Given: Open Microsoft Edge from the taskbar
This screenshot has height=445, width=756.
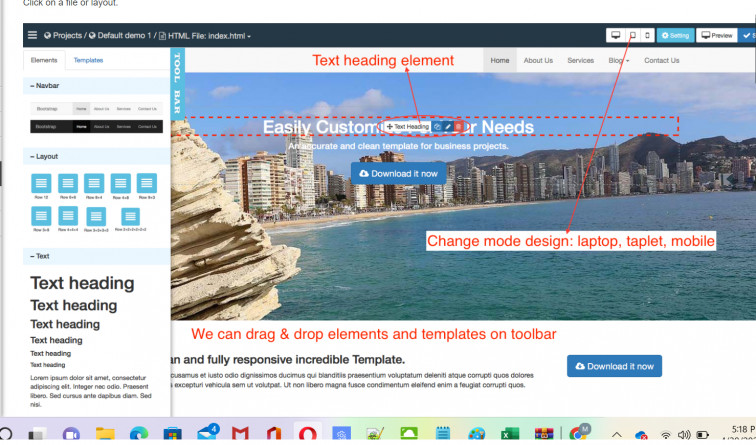Looking at the screenshot, I should click(139, 434).
